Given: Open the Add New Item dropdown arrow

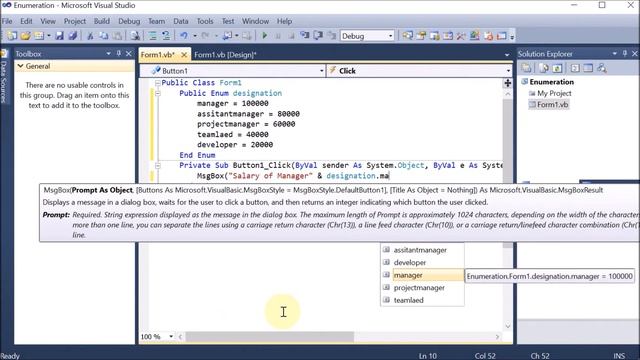Looking at the screenshot, I should tap(49, 36).
